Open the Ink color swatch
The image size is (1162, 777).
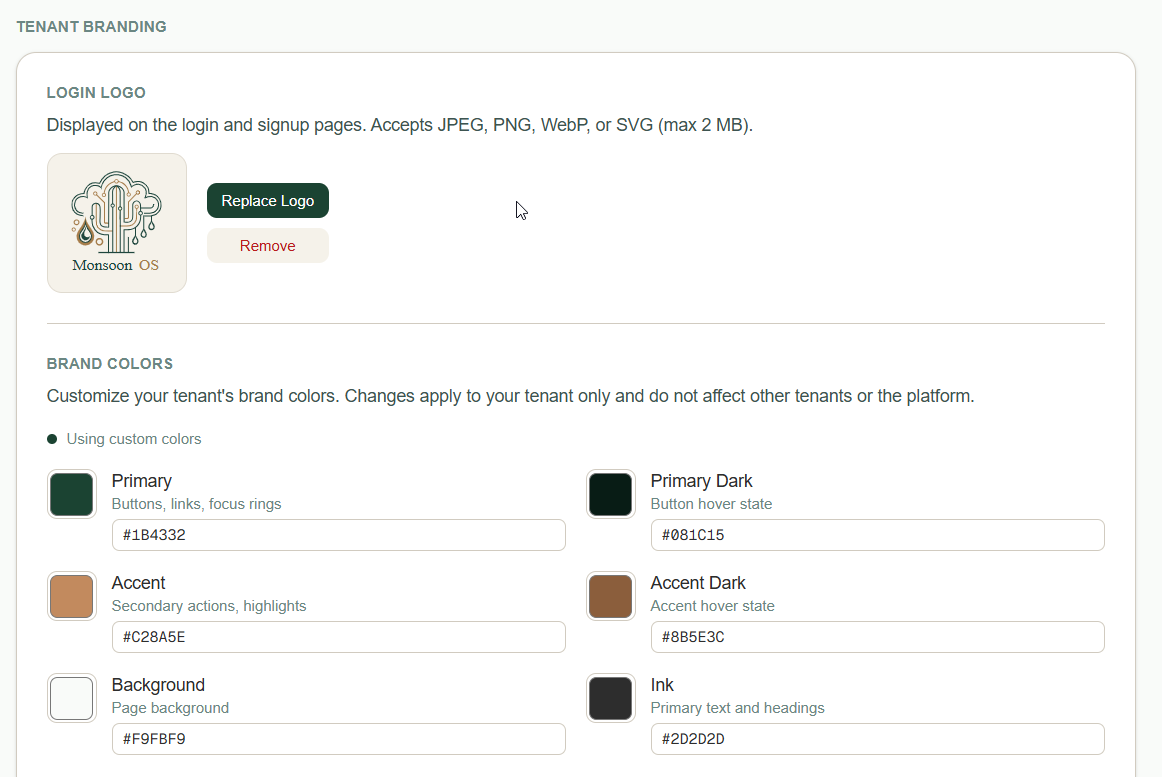[610, 697]
